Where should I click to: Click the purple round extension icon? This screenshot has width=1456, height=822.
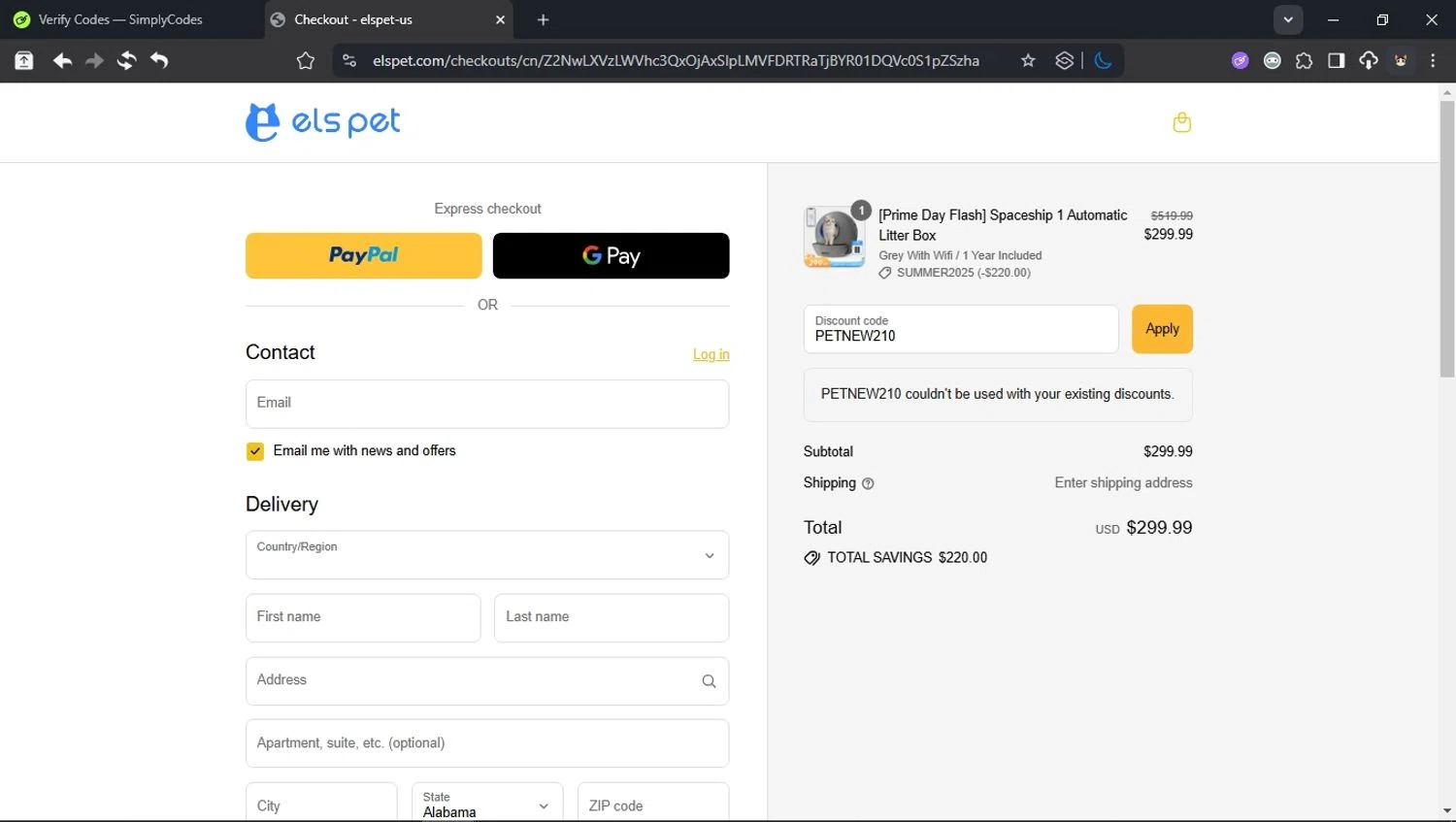[1241, 61]
